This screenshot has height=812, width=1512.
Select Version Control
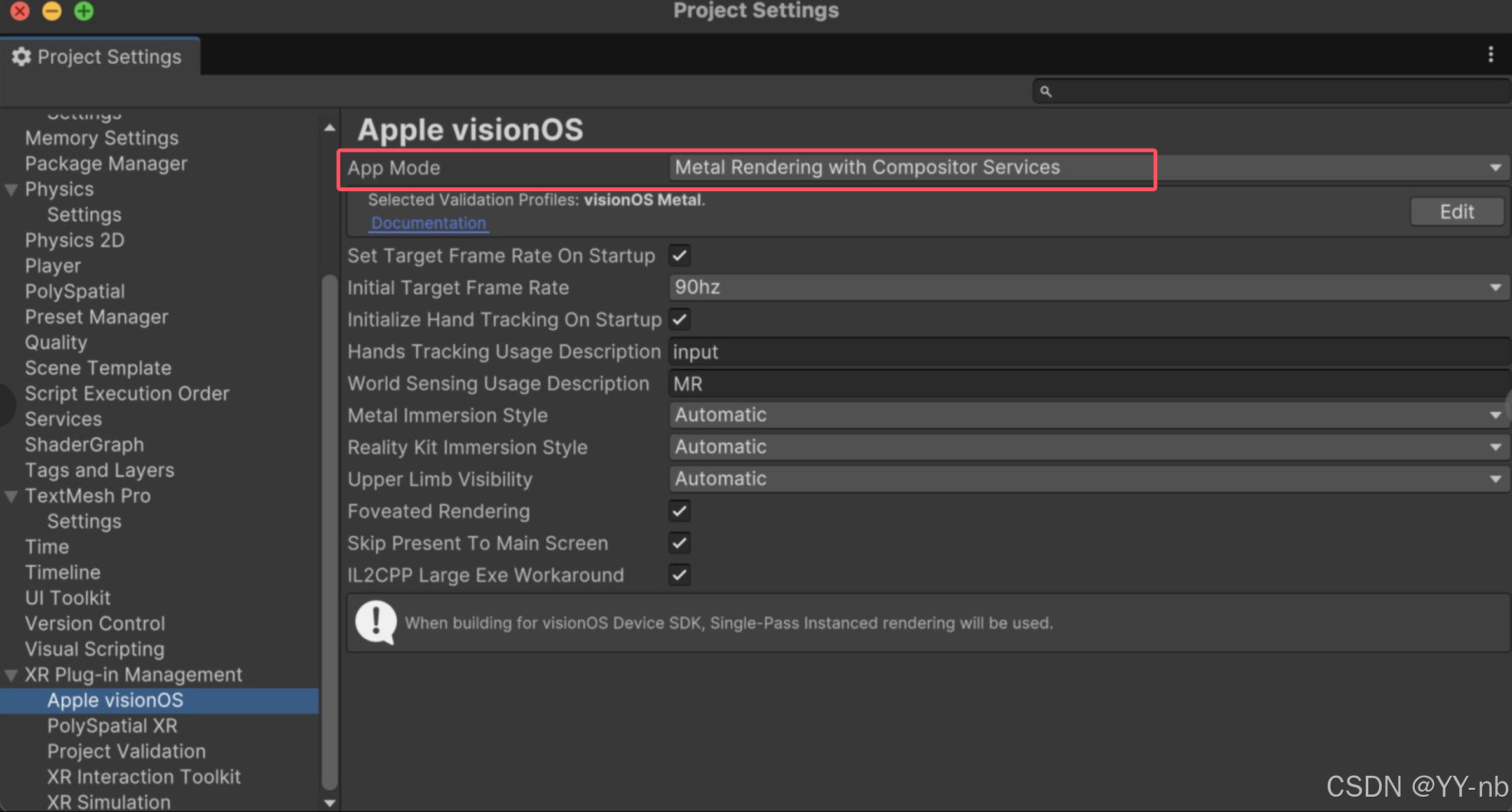point(95,623)
